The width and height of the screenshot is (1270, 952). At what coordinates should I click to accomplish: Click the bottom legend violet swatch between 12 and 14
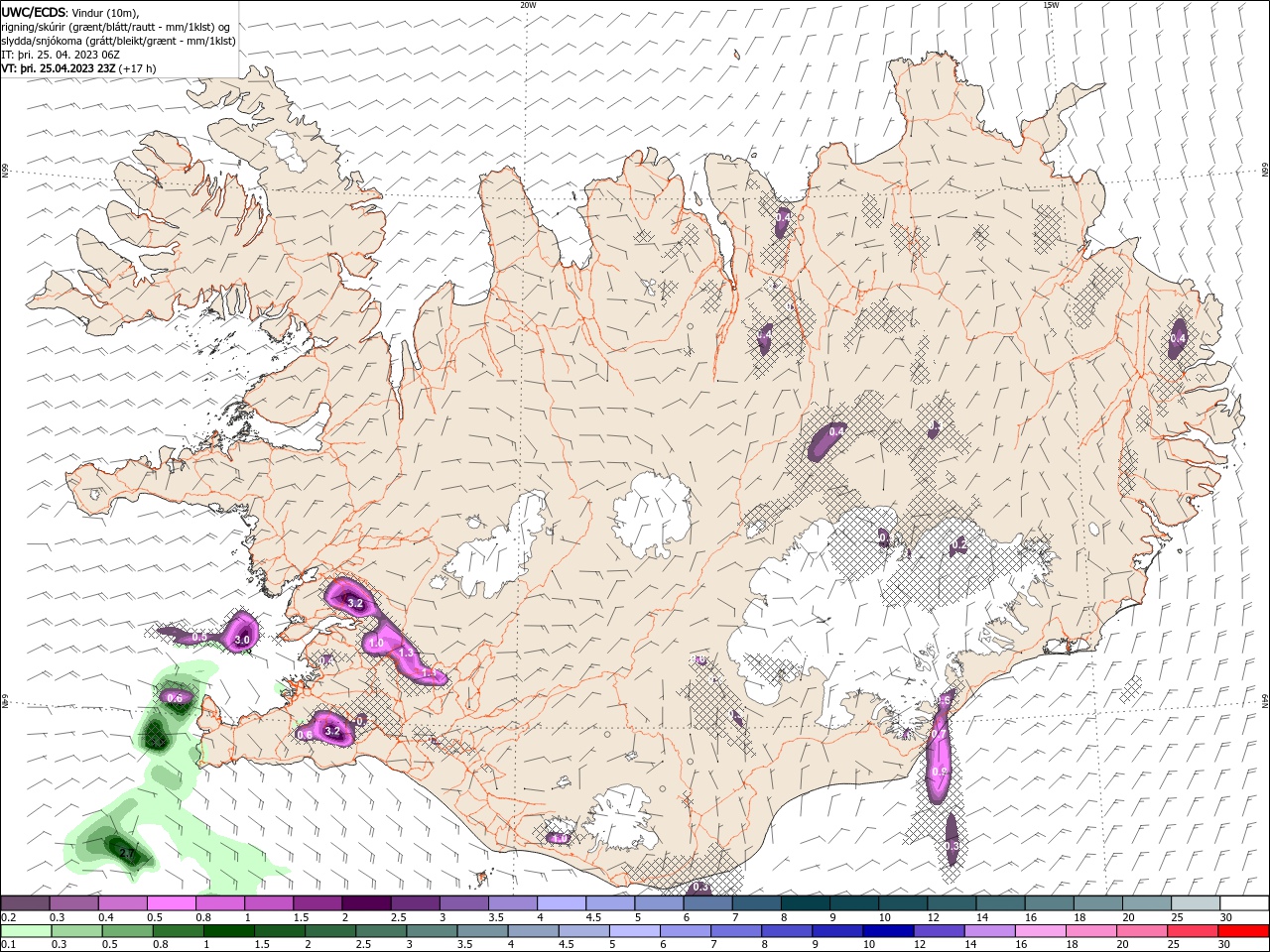[x=938, y=931]
